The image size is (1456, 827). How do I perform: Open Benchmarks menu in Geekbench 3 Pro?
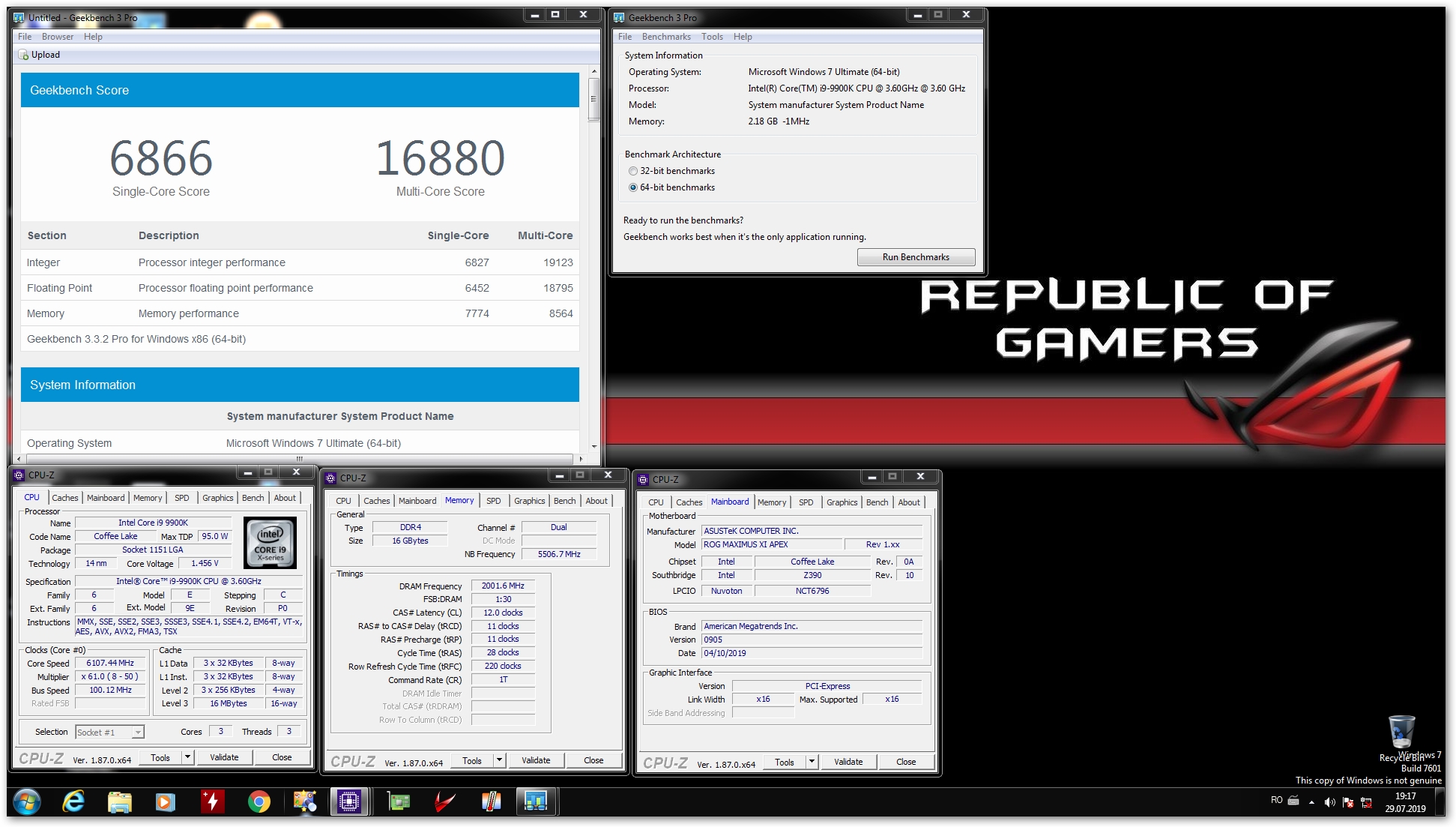(x=666, y=37)
